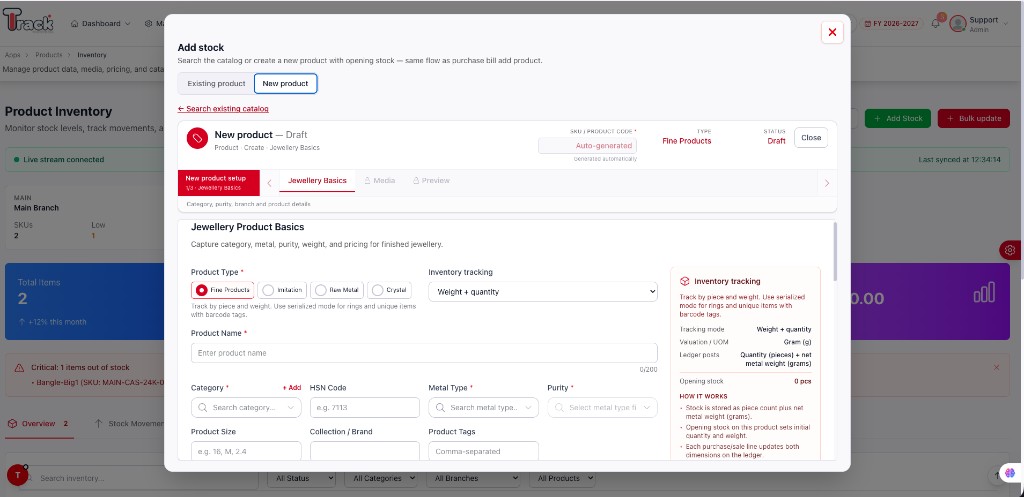Click the Product Name input field

(424, 353)
